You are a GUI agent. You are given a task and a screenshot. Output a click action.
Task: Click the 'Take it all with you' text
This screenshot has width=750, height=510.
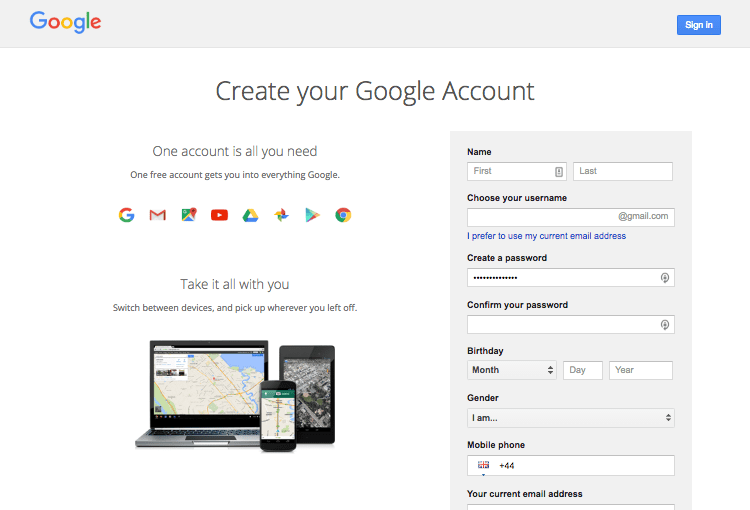[235, 284]
